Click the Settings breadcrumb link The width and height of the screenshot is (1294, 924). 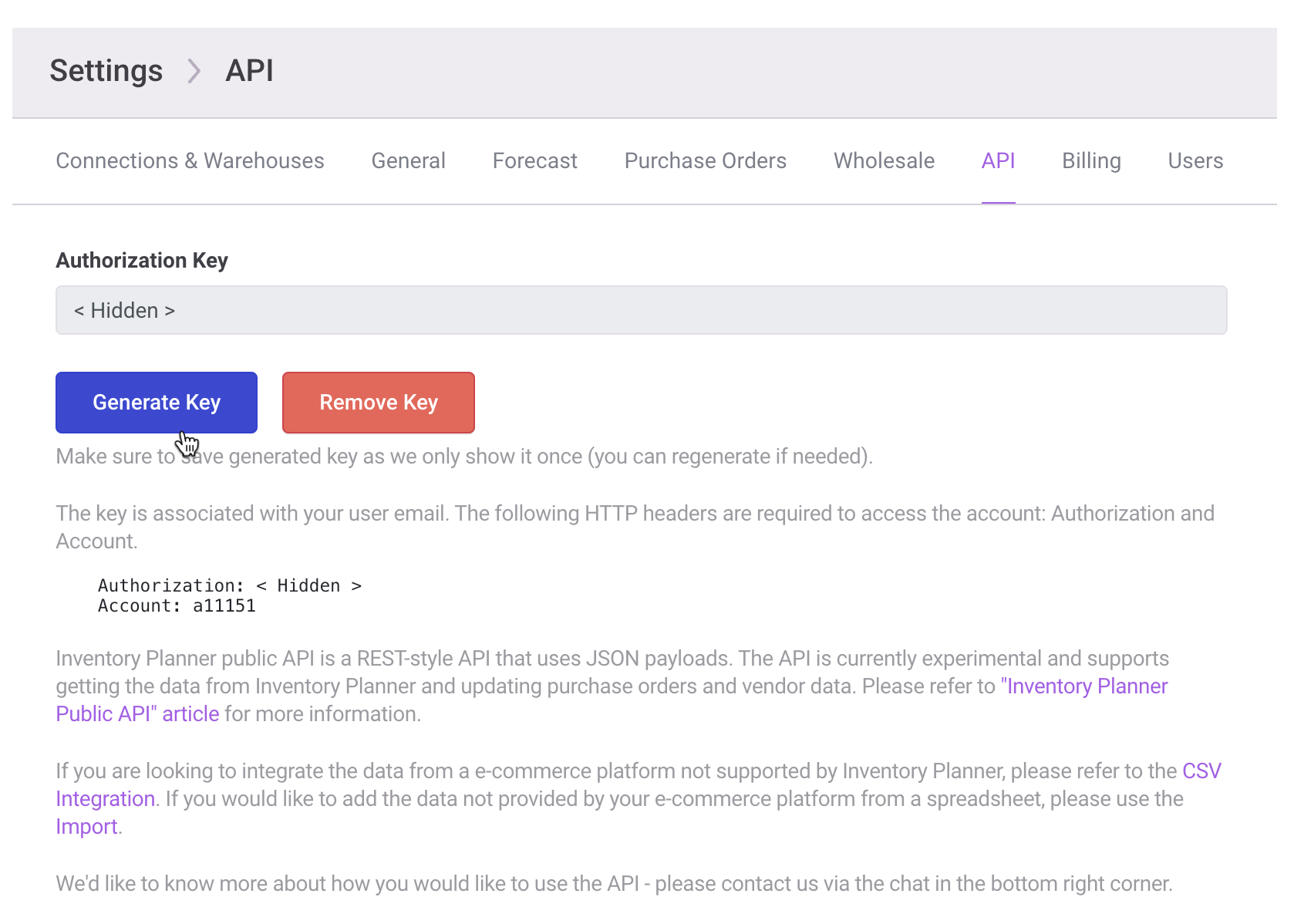tap(106, 71)
